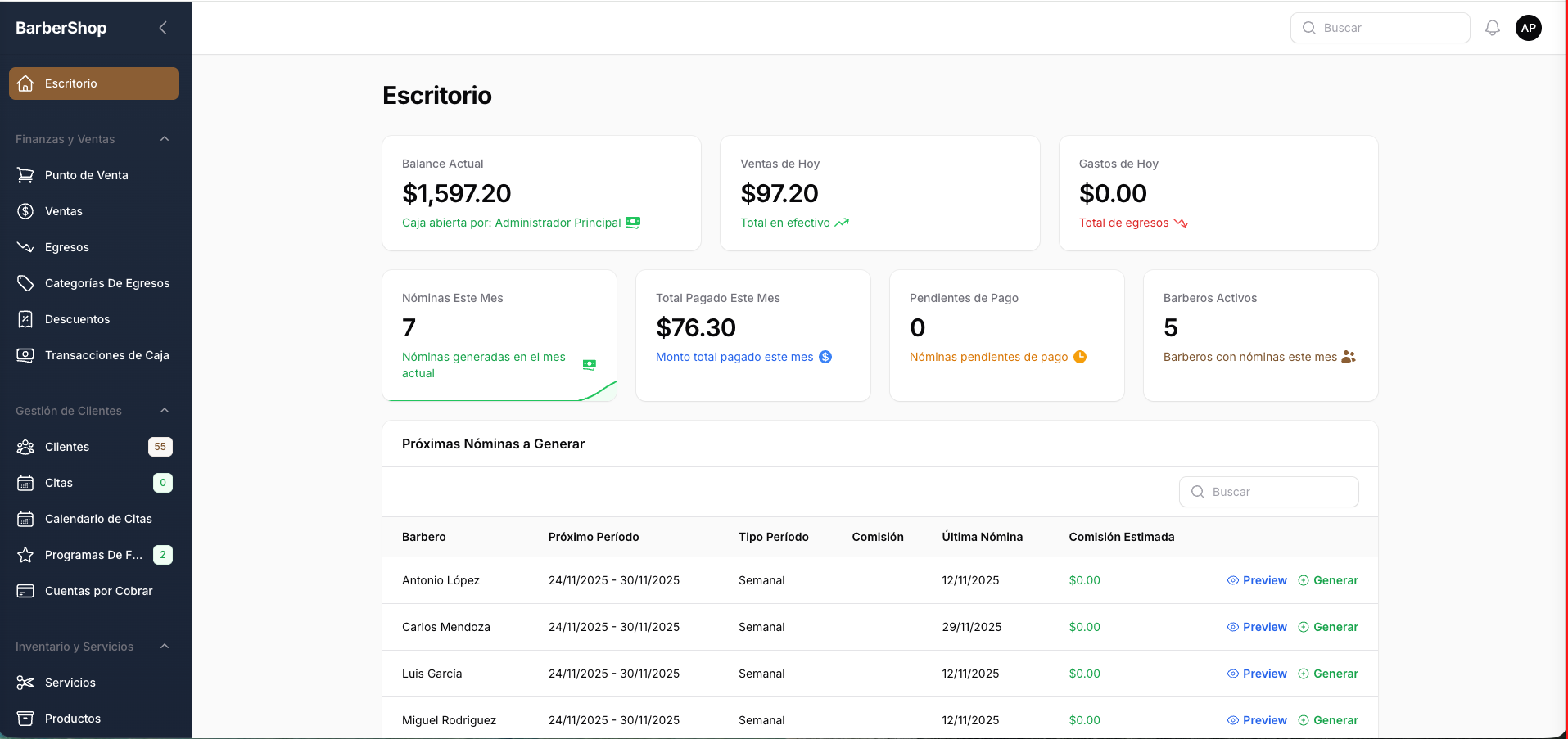The height and width of the screenshot is (739, 1568).
Task: Click the Punto de Venta cart icon
Action: click(25, 175)
